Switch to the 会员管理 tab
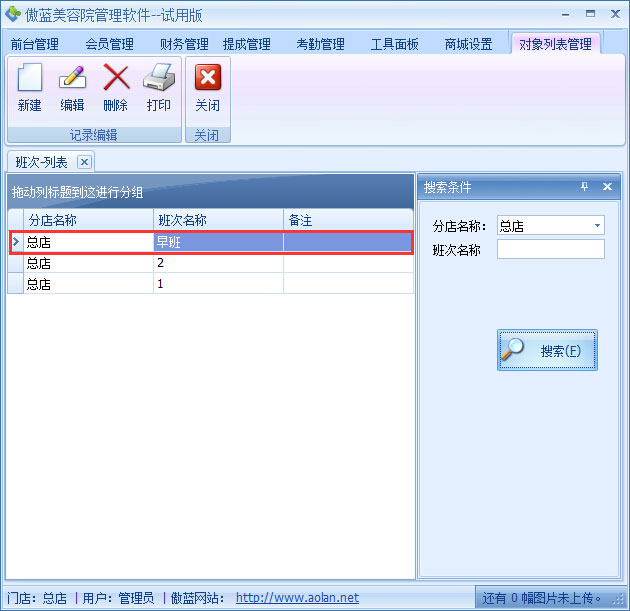630x611 pixels. (x=109, y=44)
